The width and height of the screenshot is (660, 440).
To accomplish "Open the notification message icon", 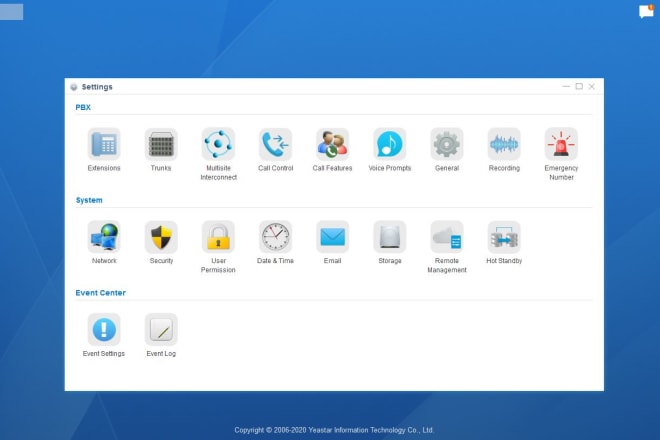I will [x=646, y=11].
